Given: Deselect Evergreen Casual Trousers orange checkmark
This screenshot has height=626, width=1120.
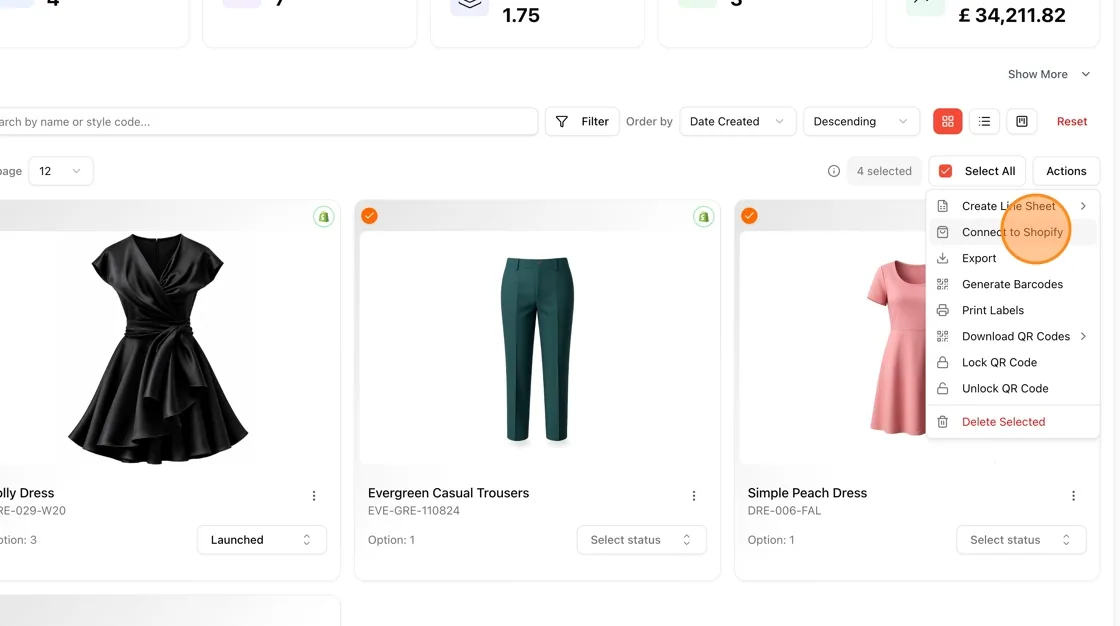Looking at the screenshot, I should [x=369, y=216].
